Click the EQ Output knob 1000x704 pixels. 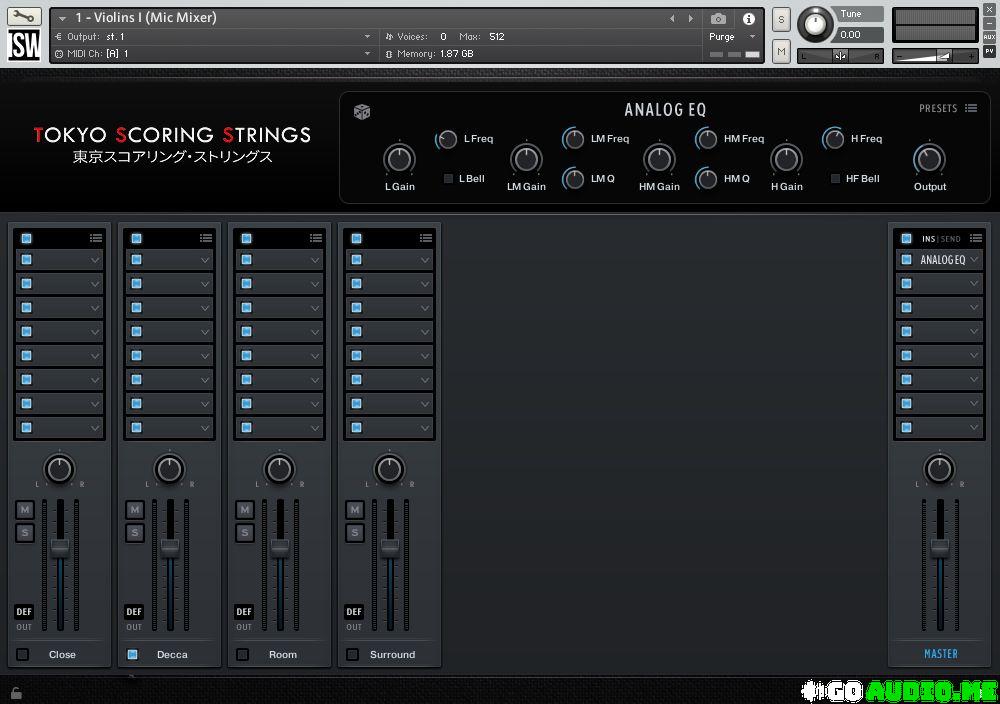click(929, 159)
